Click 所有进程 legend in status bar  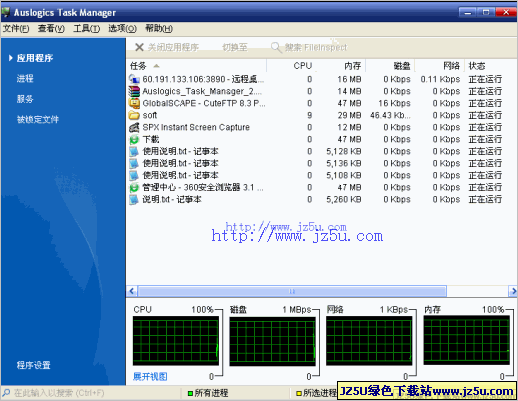coord(208,393)
